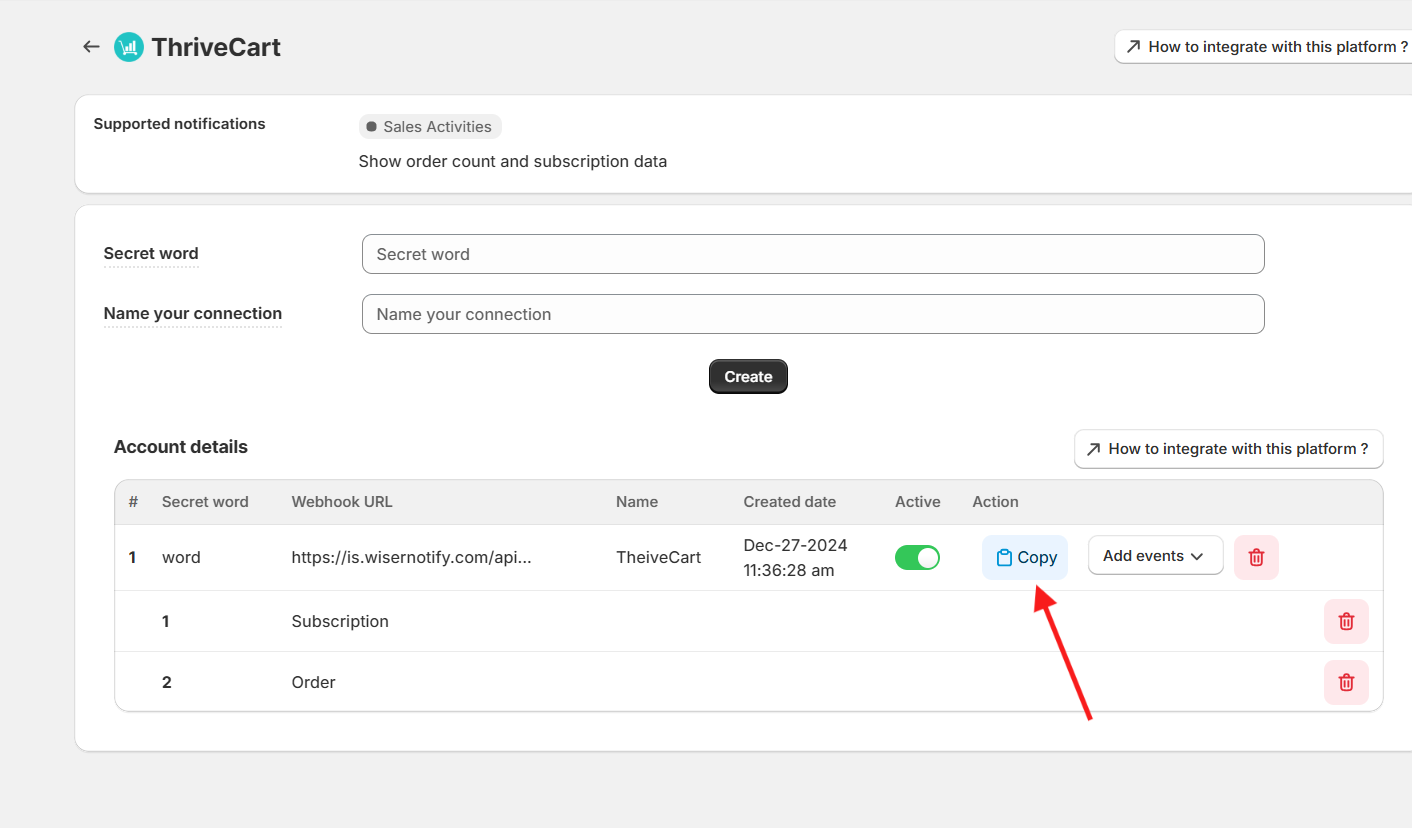Focus the Name your connection field

tap(813, 314)
